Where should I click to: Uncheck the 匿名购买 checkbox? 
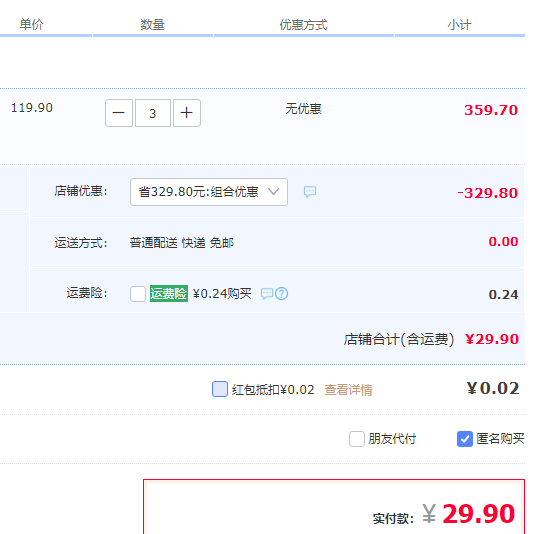465,439
